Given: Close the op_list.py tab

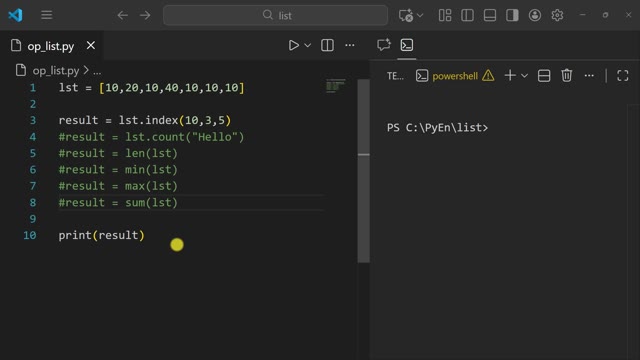Looking at the screenshot, I should point(91,45).
